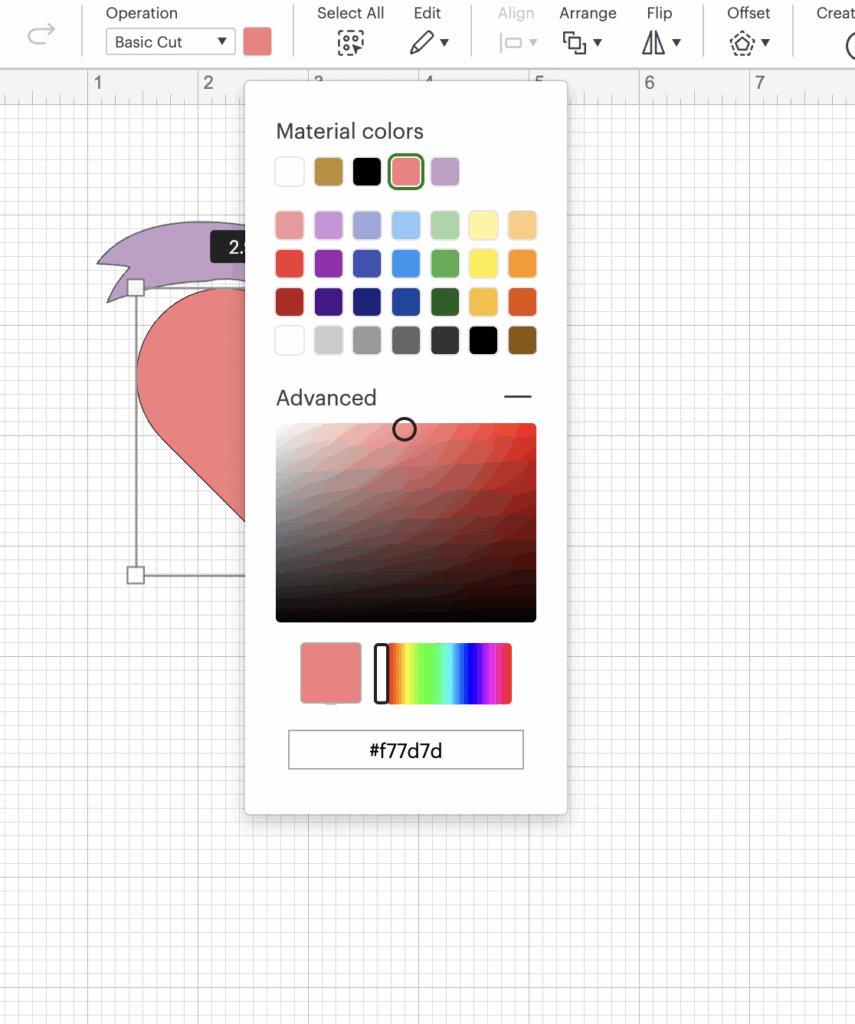Click the redo arrow icon
Image resolution: width=855 pixels, height=1024 pixels.
tap(41, 36)
